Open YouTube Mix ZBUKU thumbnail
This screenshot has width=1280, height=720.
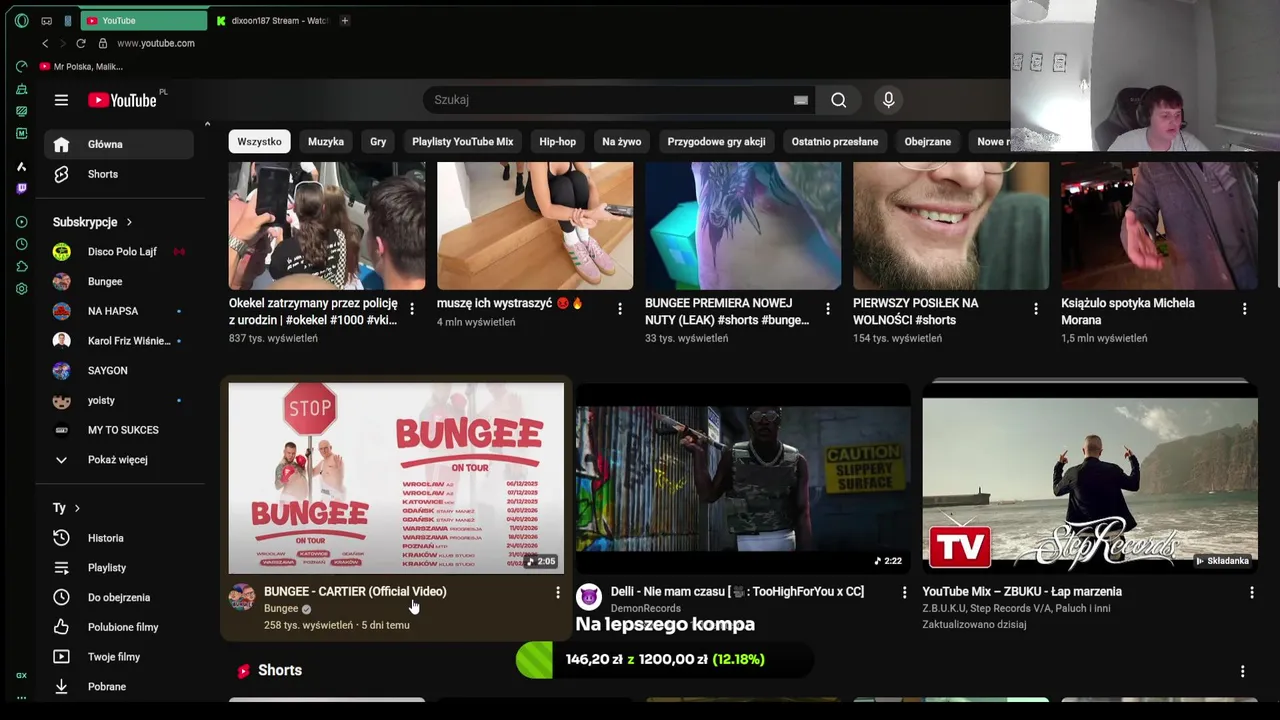coord(1090,478)
